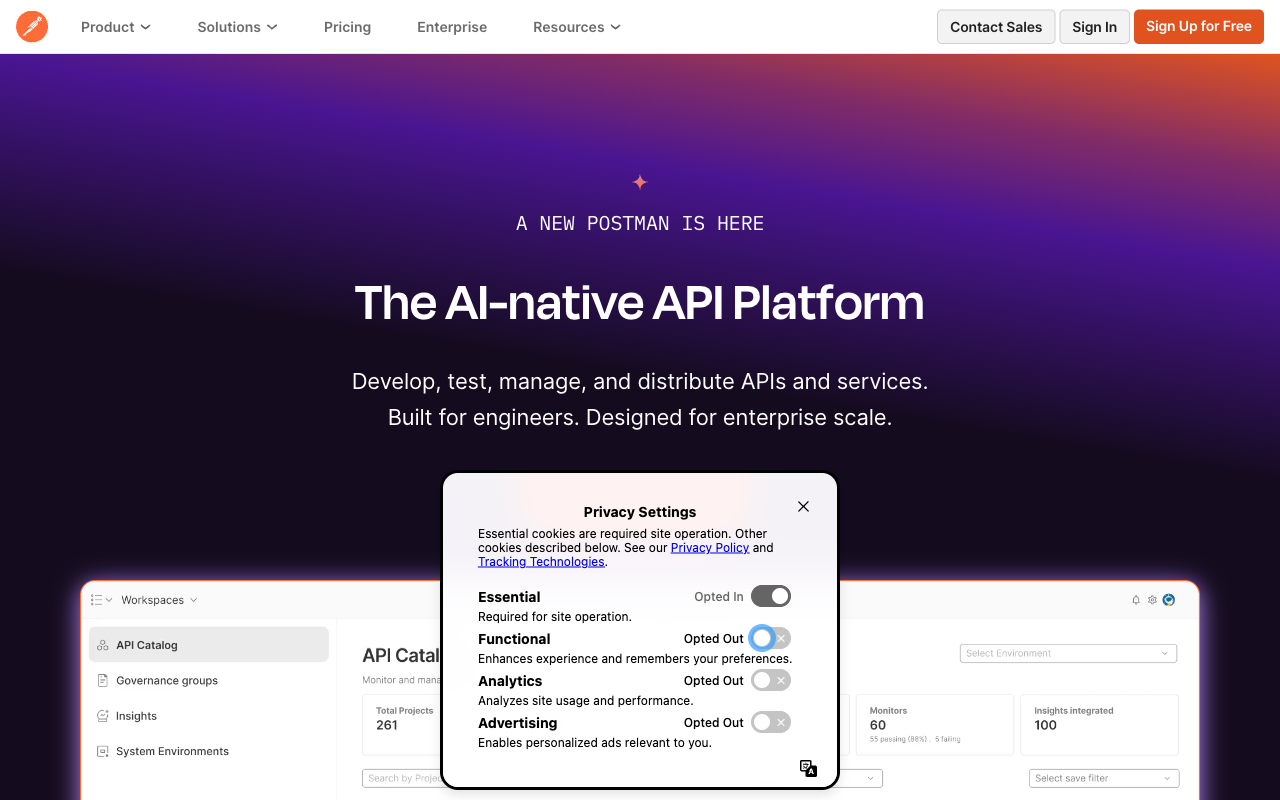This screenshot has height=800, width=1280.
Task: Open the Tracking Technologies link
Action: 541,562
